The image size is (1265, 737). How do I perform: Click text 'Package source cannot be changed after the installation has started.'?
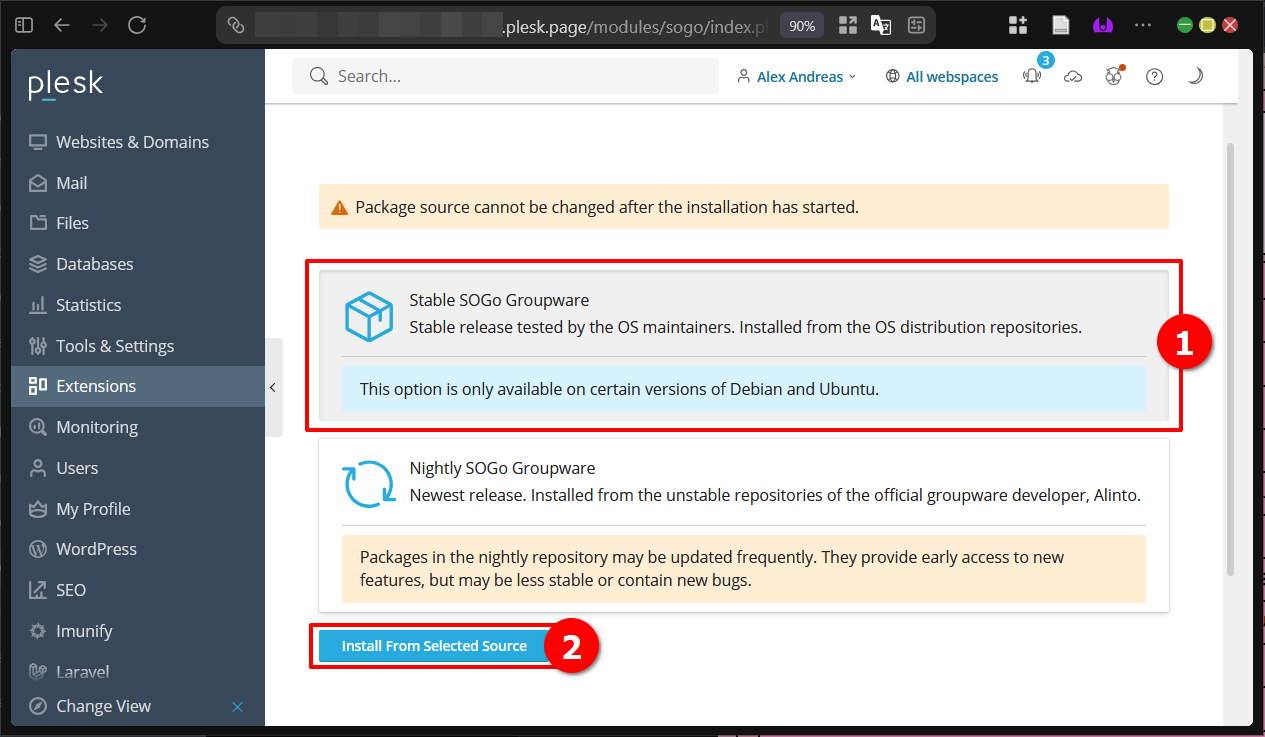tap(607, 208)
